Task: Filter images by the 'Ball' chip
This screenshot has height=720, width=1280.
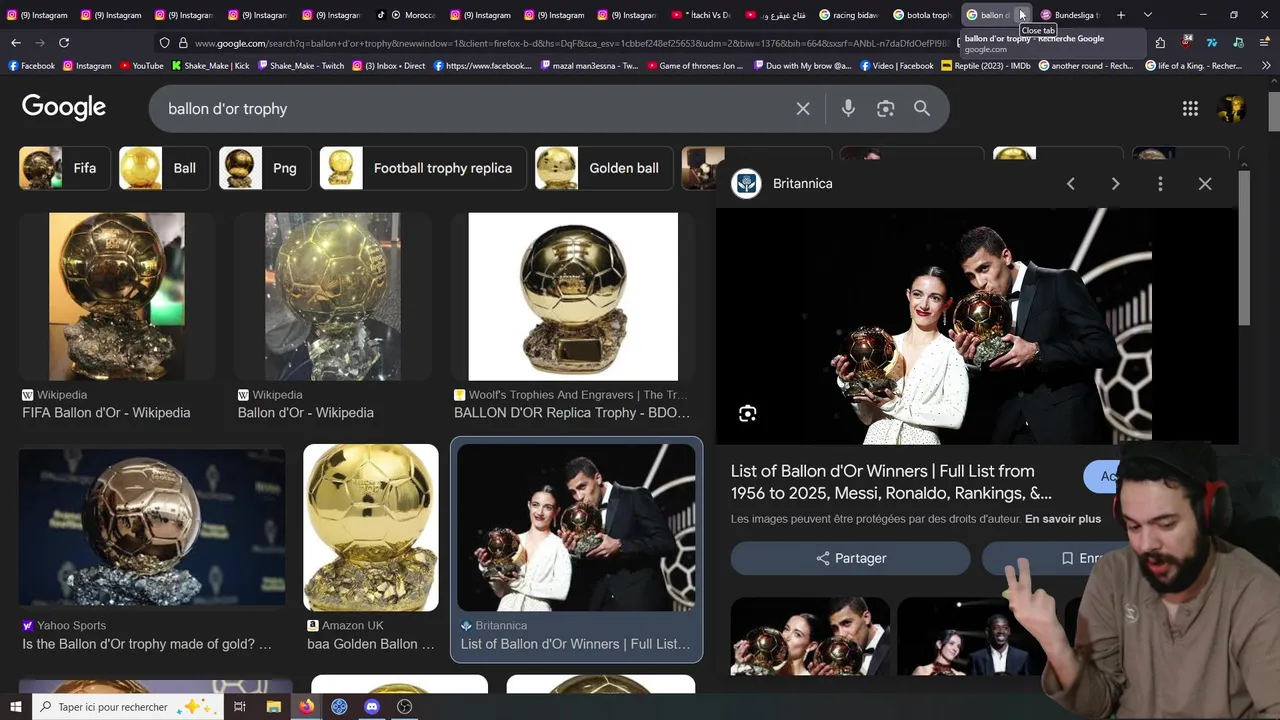Action: [163, 168]
